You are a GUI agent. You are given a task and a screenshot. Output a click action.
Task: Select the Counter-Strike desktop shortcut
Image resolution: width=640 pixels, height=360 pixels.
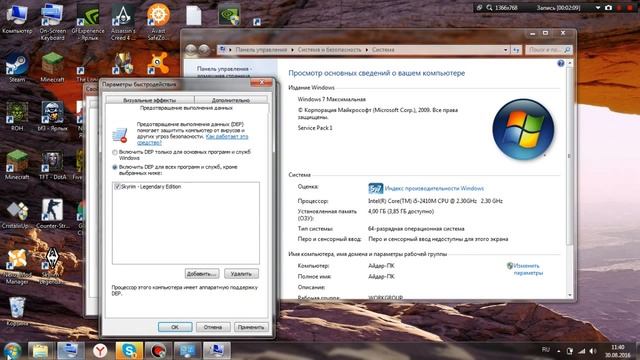52,214
